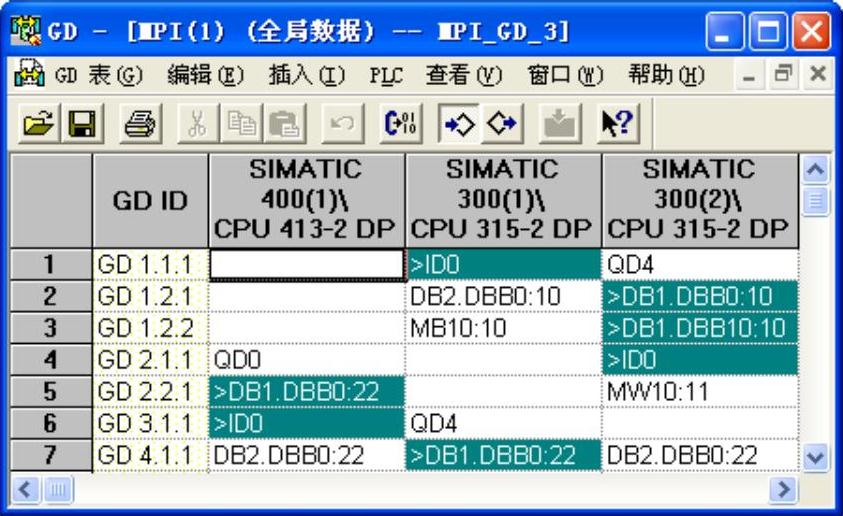Click the Download to PLC icon
843x516 pixels.
560,124
